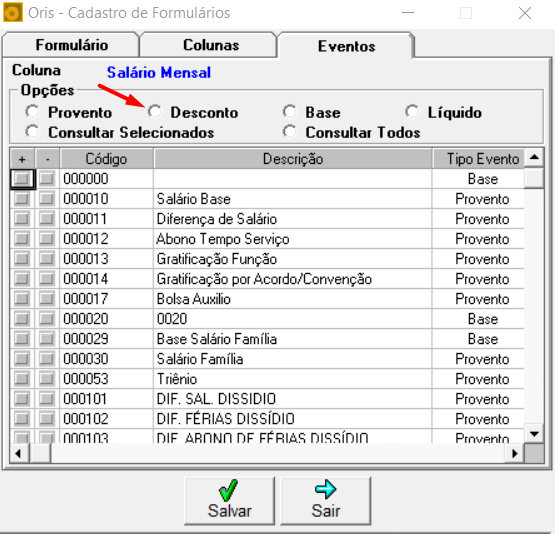
Task: Click the plus column header
Action: click(22, 159)
